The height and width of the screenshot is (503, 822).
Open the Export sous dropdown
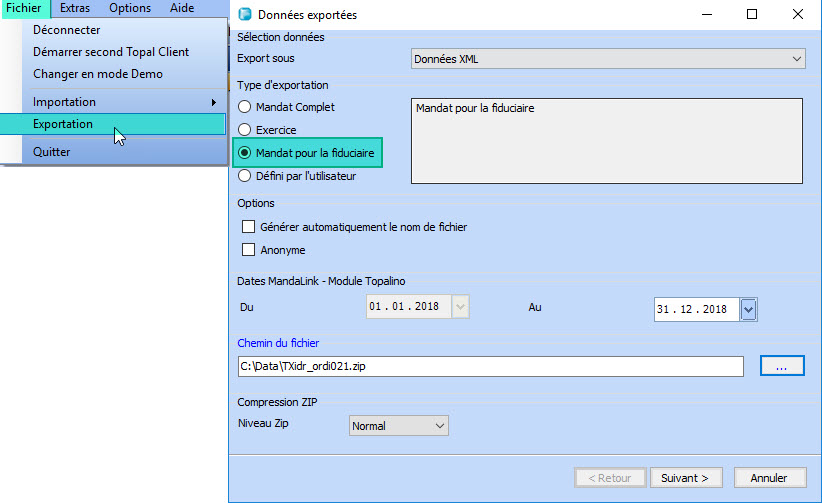(x=608, y=59)
